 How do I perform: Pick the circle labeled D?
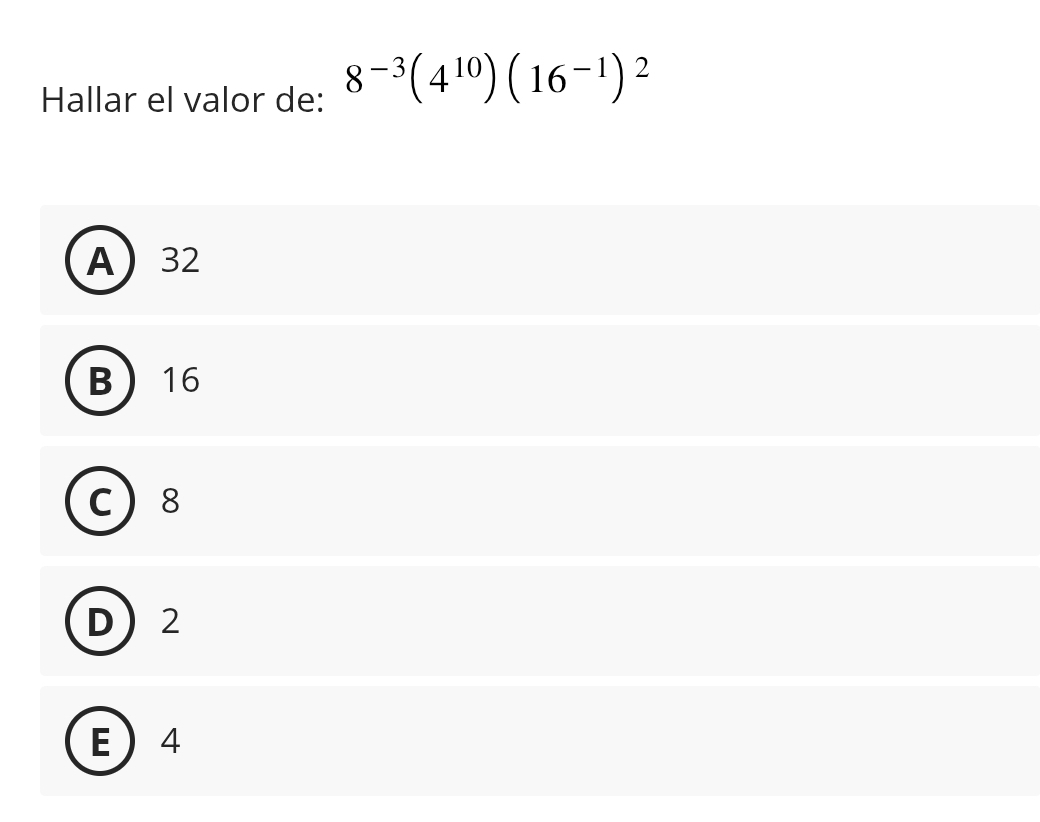pyautogui.click(x=100, y=621)
